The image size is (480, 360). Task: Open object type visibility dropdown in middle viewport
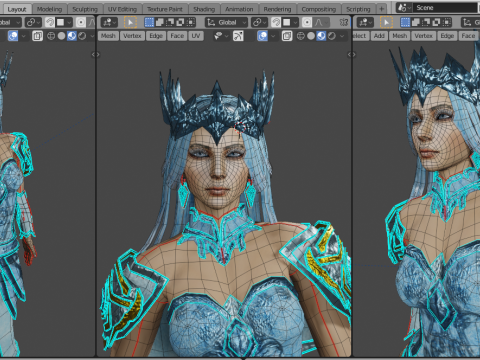pyautogui.click(x=221, y=36)
